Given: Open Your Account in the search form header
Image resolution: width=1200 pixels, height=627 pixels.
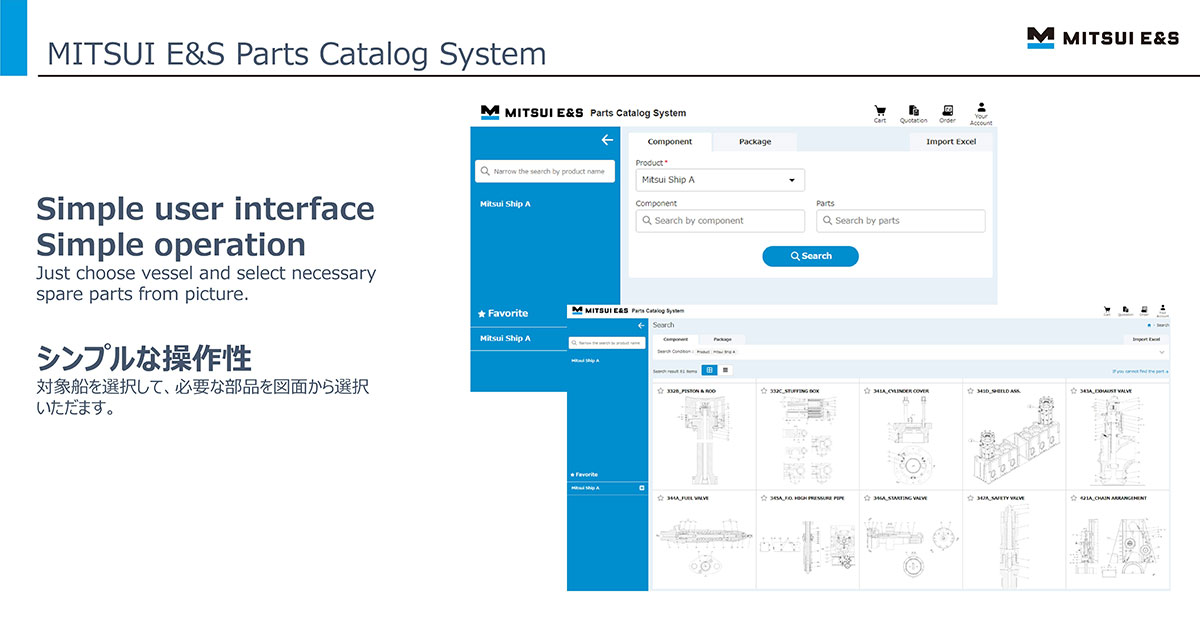Looking at the screenshot, I should point(981,112).
